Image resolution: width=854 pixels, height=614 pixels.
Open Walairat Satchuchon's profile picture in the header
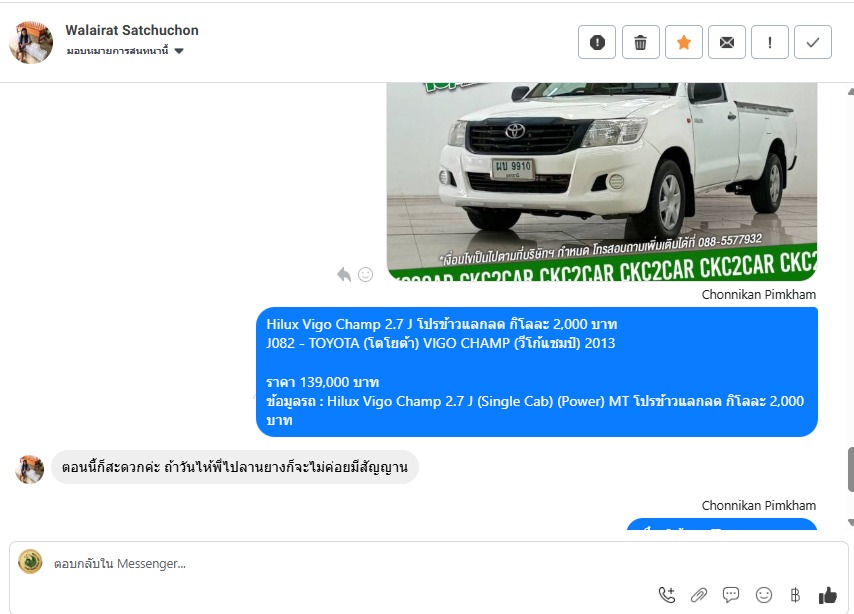pos(31,42)
